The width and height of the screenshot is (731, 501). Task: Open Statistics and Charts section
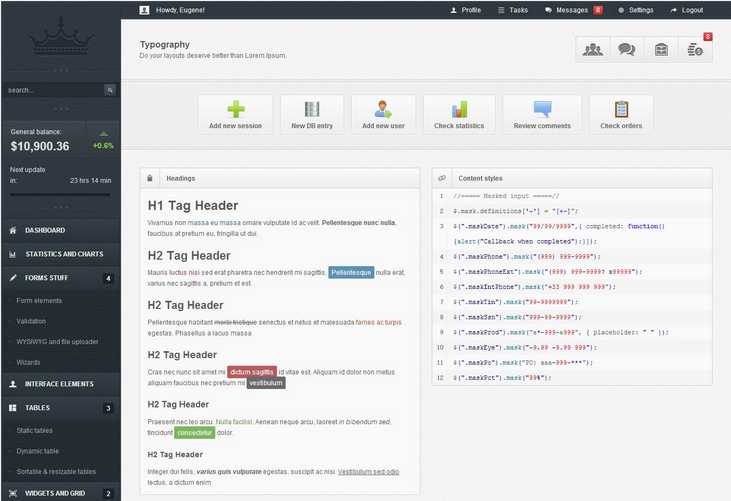[61, 254]
